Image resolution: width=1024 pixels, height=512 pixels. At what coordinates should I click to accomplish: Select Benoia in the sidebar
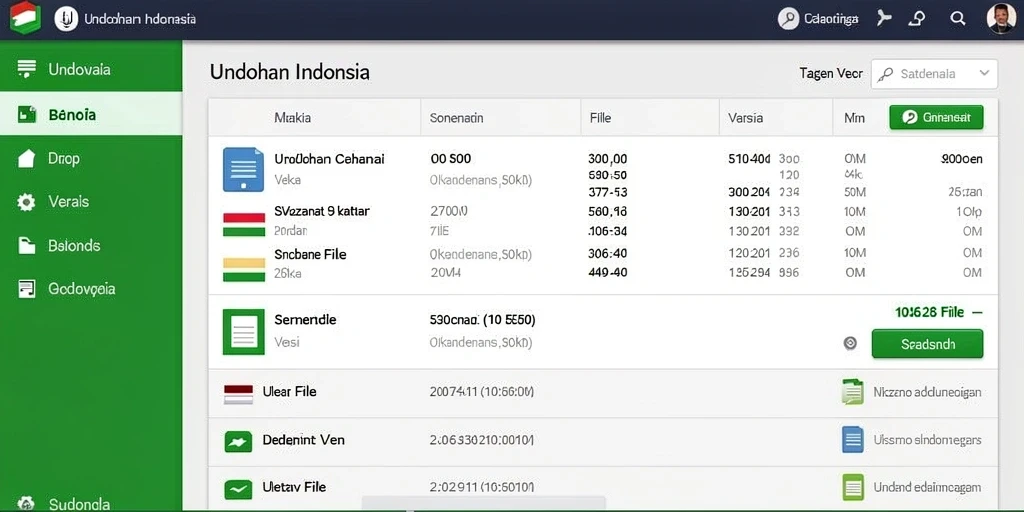(91, 114)
